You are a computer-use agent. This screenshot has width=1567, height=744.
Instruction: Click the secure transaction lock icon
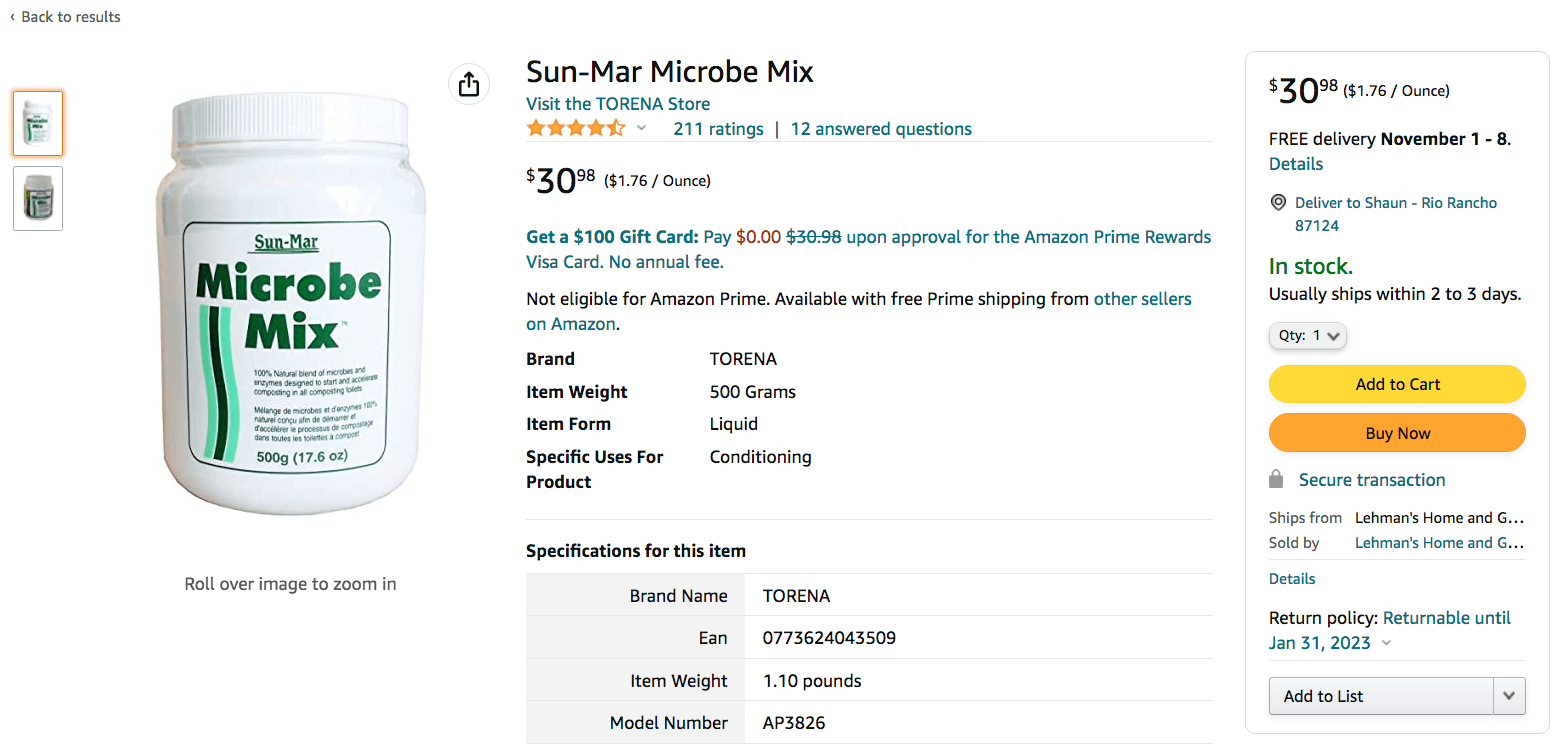tap(1276, 480)
